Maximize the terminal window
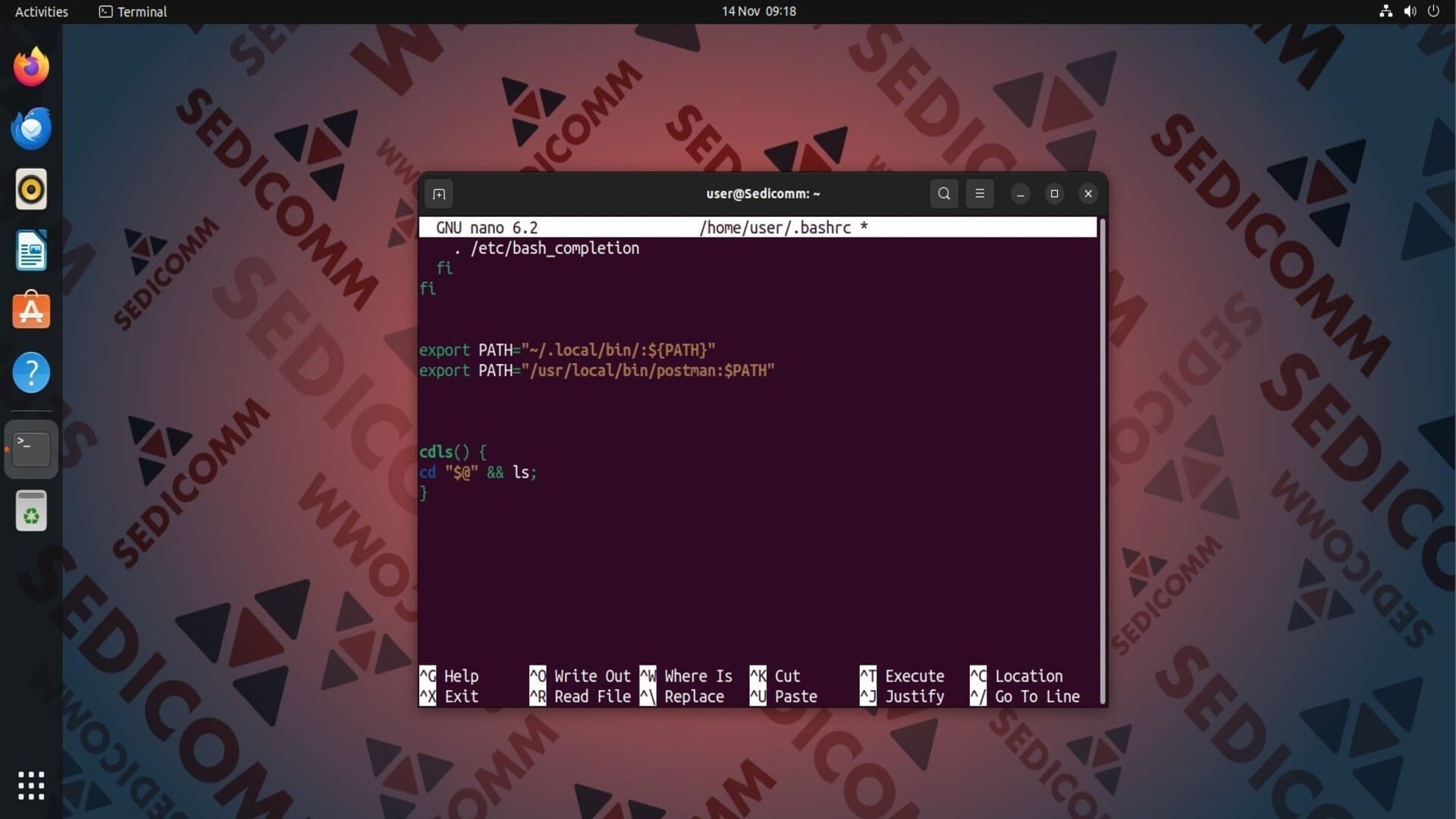The width and height of the screenshot is (1456, 819). point(1054,194)
